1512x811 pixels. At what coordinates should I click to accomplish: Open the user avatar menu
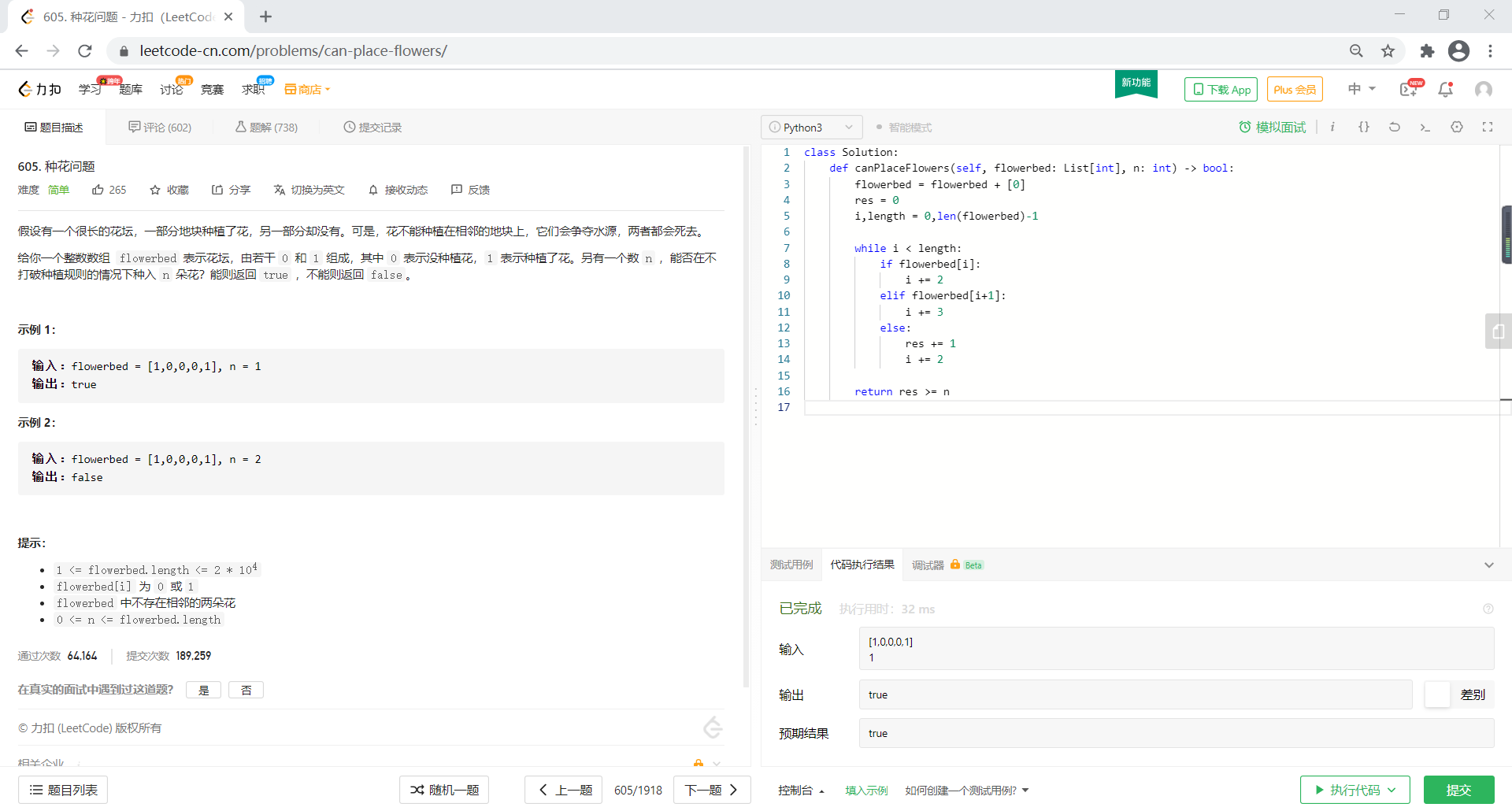point(1484,90)
